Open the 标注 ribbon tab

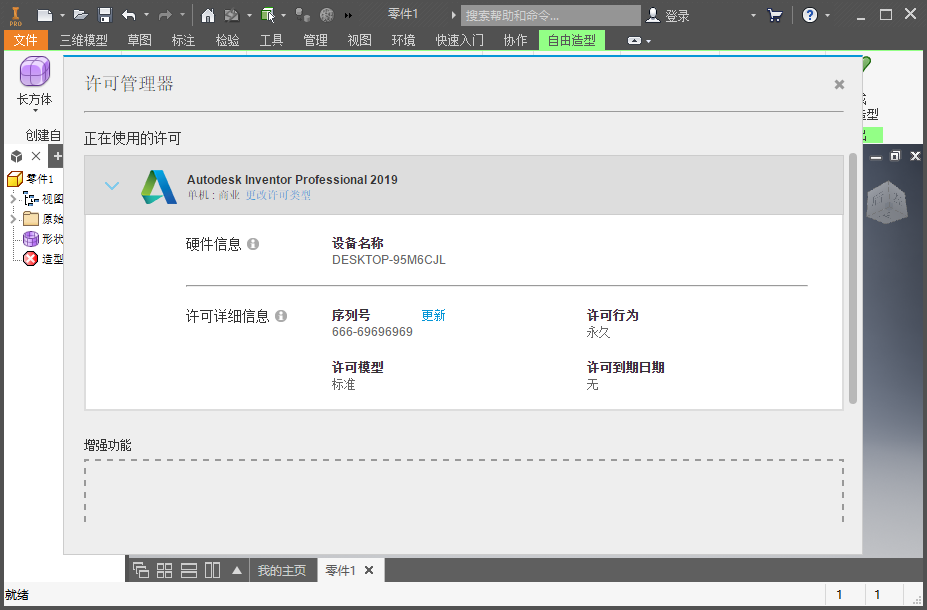(183, 40)
